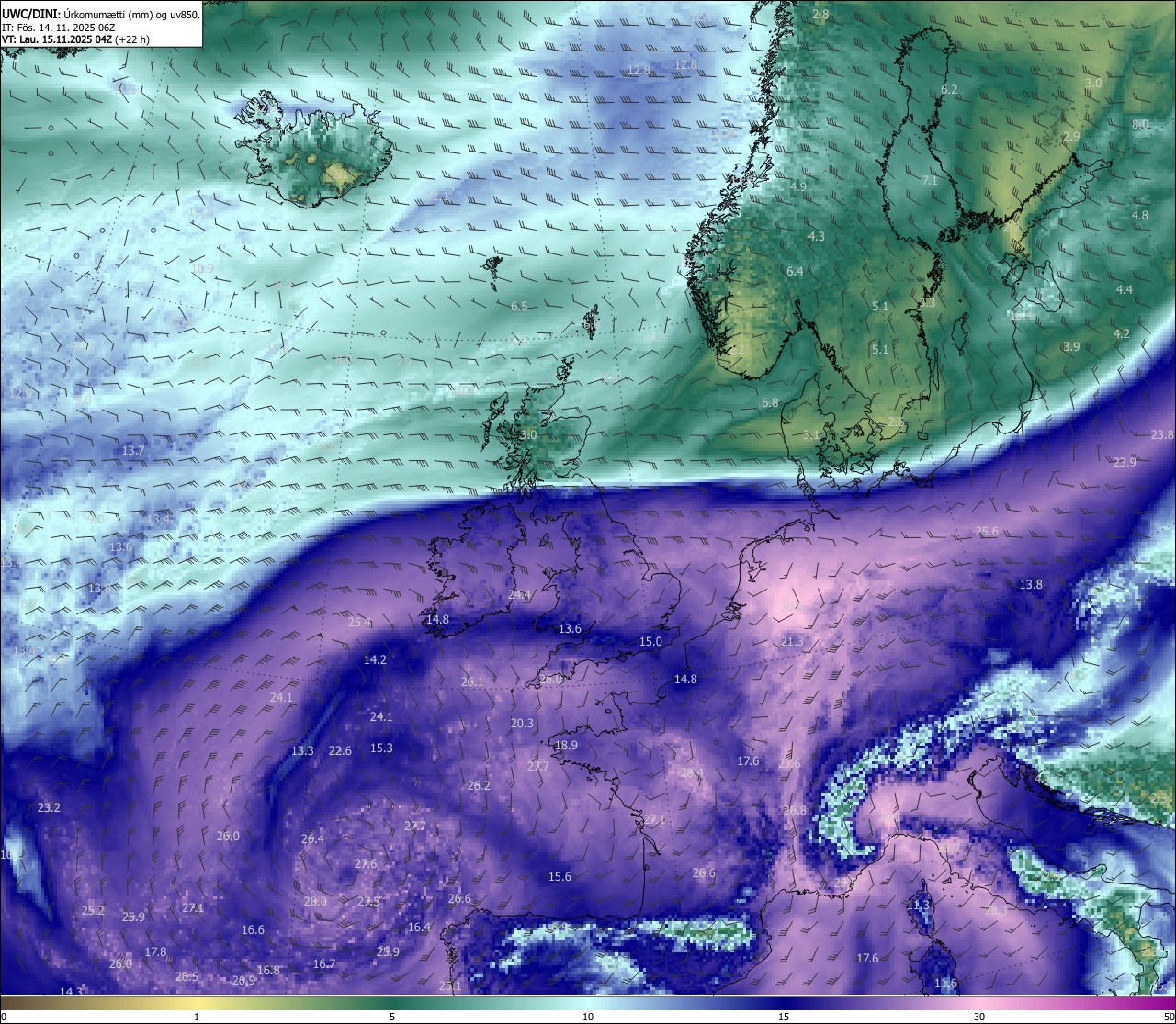Click the 16.8 value label
This screenshot has height=1024, width=1176.
268,971
